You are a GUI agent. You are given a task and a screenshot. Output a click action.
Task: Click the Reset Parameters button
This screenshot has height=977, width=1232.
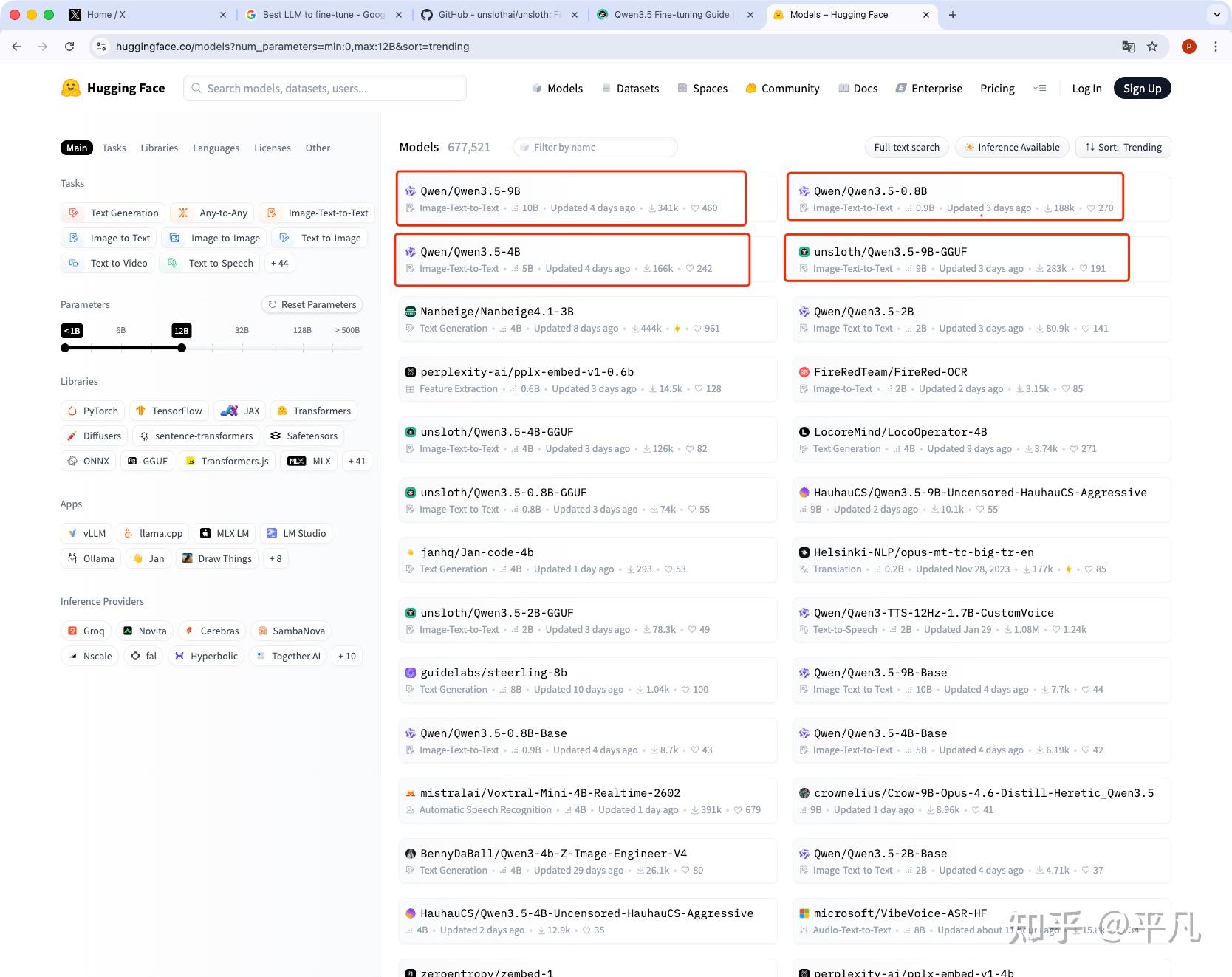pyautogui.click(x=312, y=304)
